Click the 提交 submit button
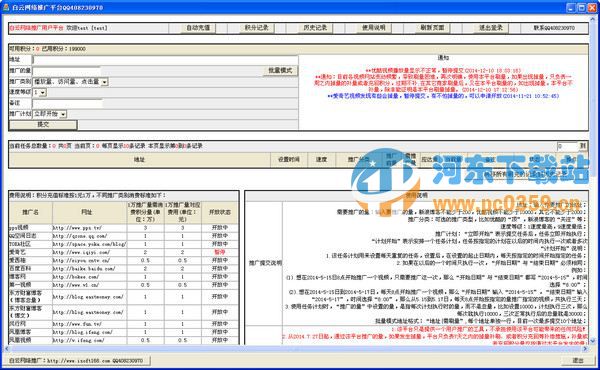 tap(43, 124)
